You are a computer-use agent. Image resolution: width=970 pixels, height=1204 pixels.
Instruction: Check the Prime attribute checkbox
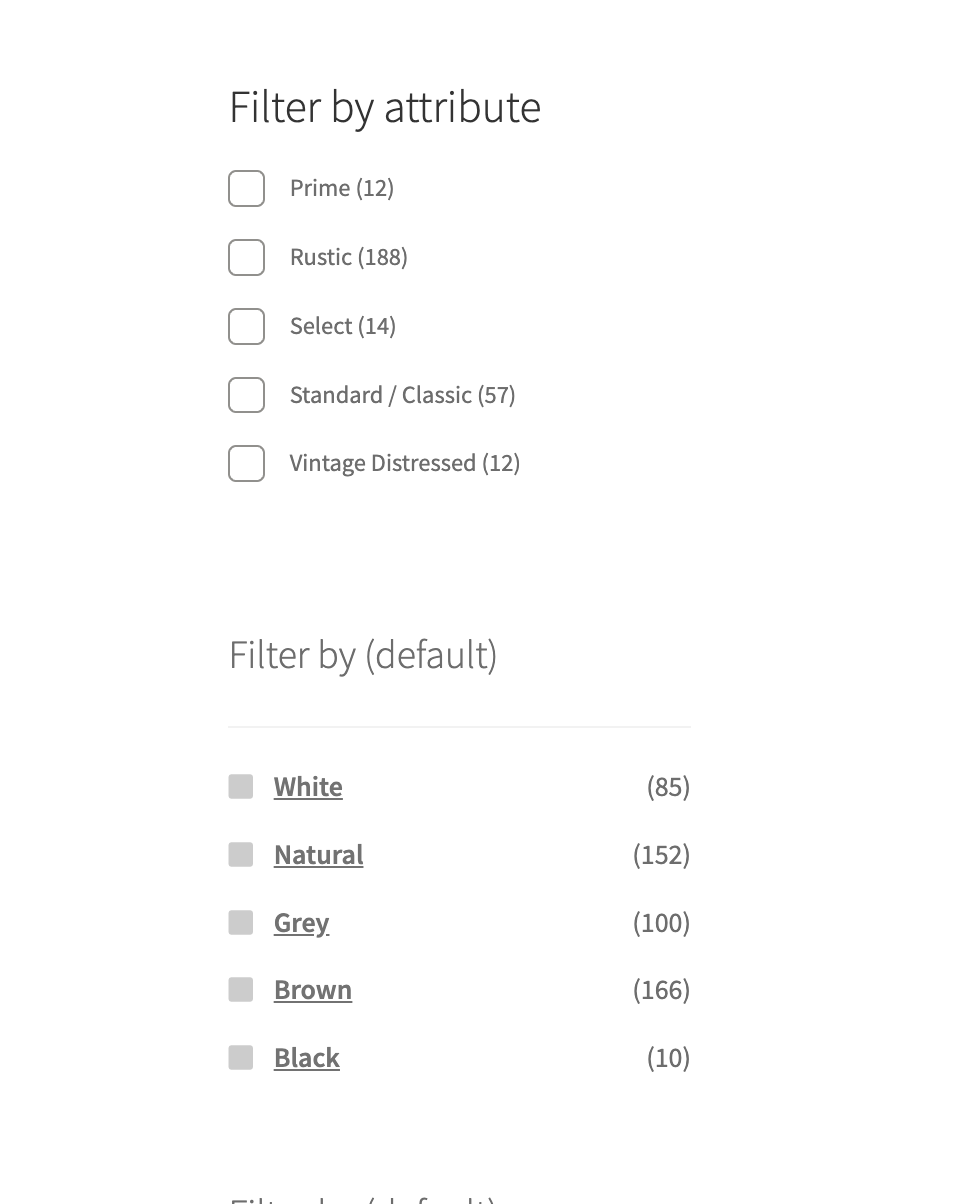click(x=246, y=188)
